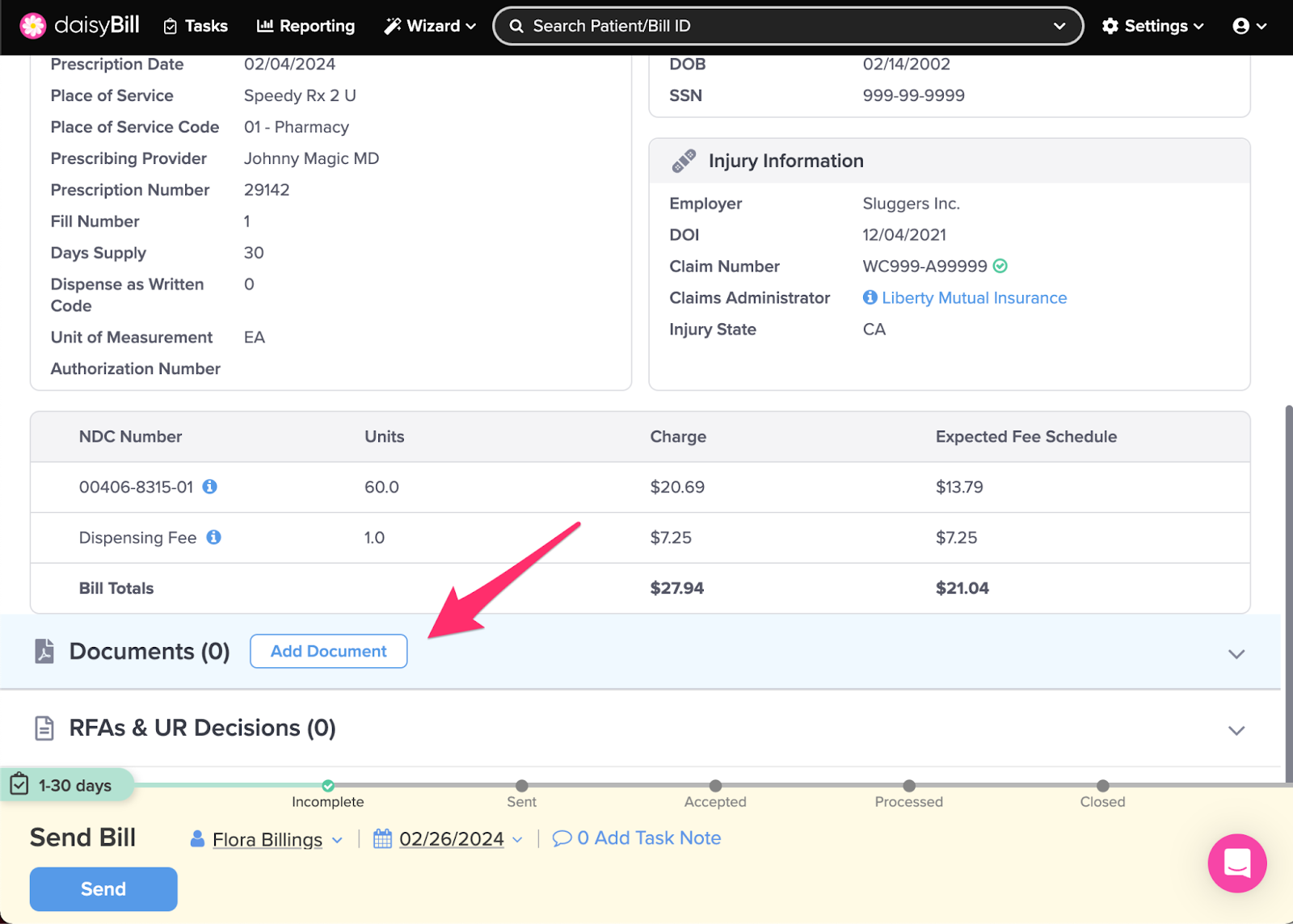Click info icon next to NDC 00406-8315-01
Image resolution: width=1293 pixels, height=924 pixels.
pos(210,486)
